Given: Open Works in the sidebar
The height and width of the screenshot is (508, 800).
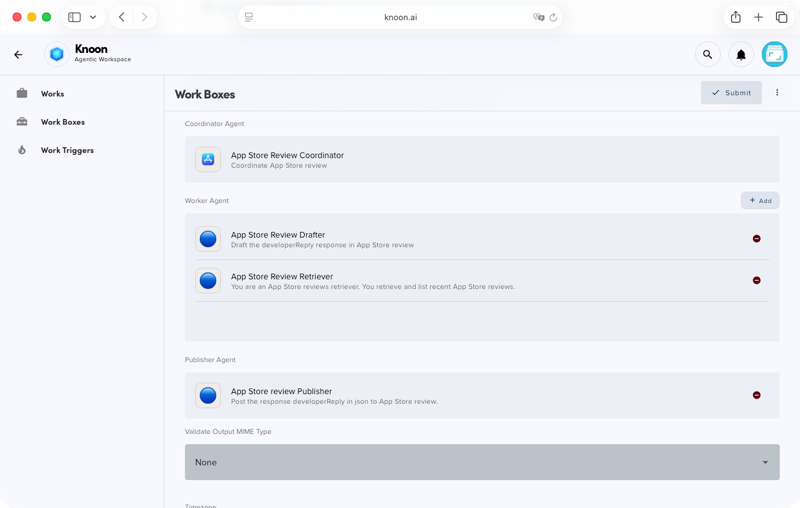Looking at the screenshot, I should [52, 94].
